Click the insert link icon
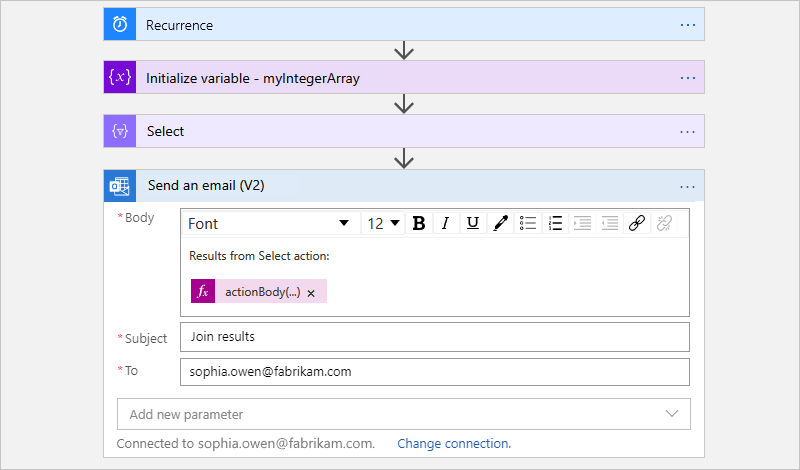Screen dimensions: 800x470 (637, 223)
